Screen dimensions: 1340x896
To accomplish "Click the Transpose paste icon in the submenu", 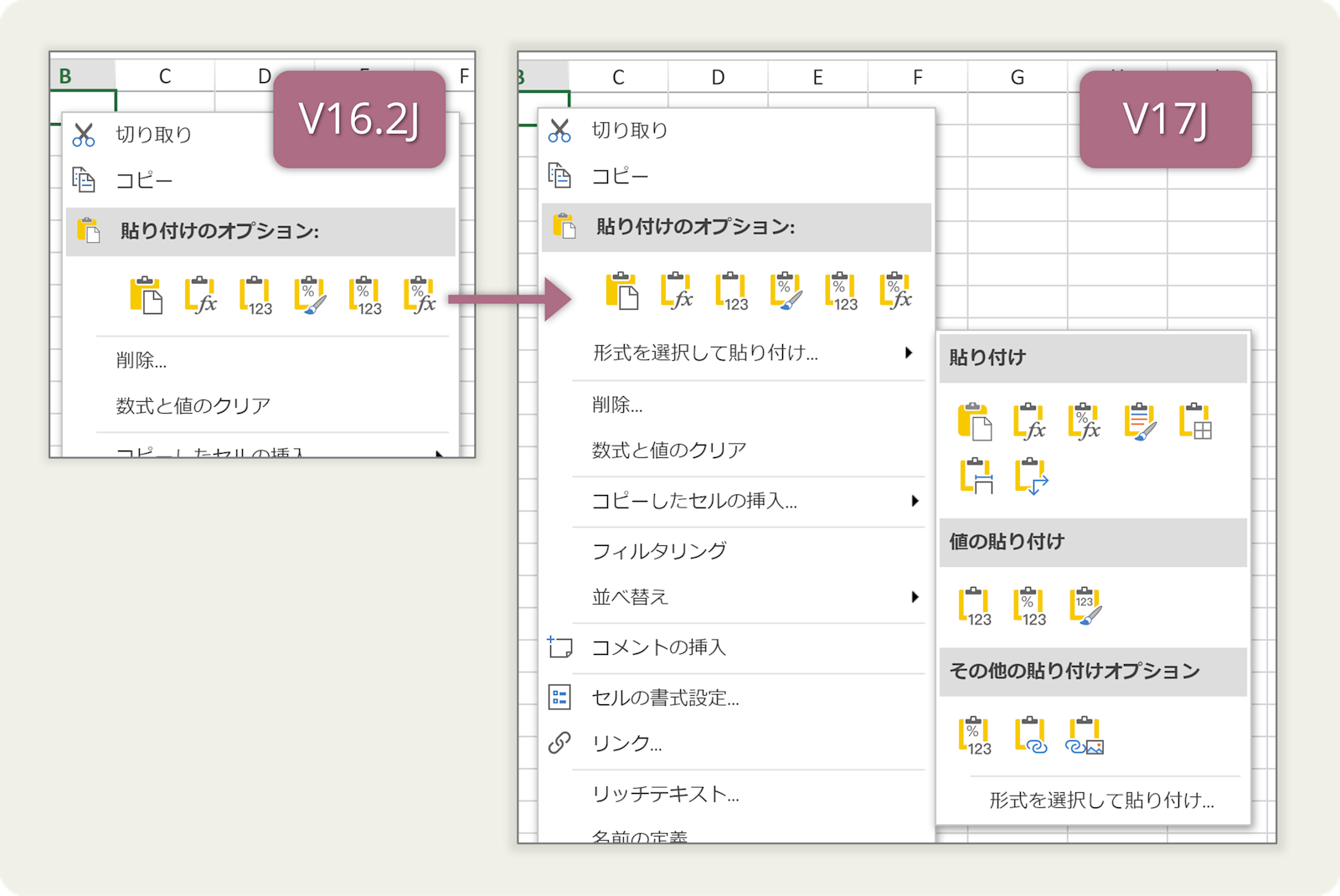I will [1031, 476].
